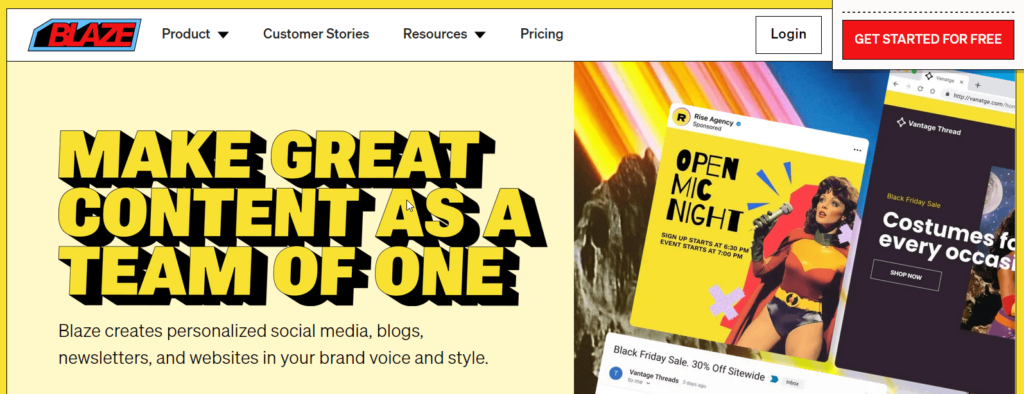Viewport: 1024px width, 394px height.
Task: Open the three-dot menu on Rise Agency ad
Action: tap(857, 150)
